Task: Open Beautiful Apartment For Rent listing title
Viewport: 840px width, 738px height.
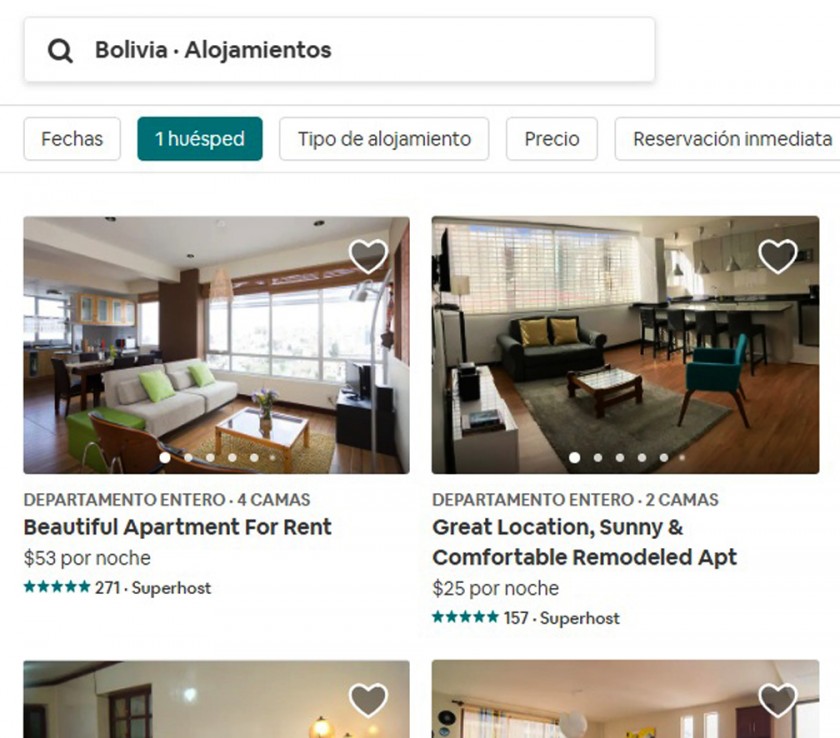Action: 177,527
